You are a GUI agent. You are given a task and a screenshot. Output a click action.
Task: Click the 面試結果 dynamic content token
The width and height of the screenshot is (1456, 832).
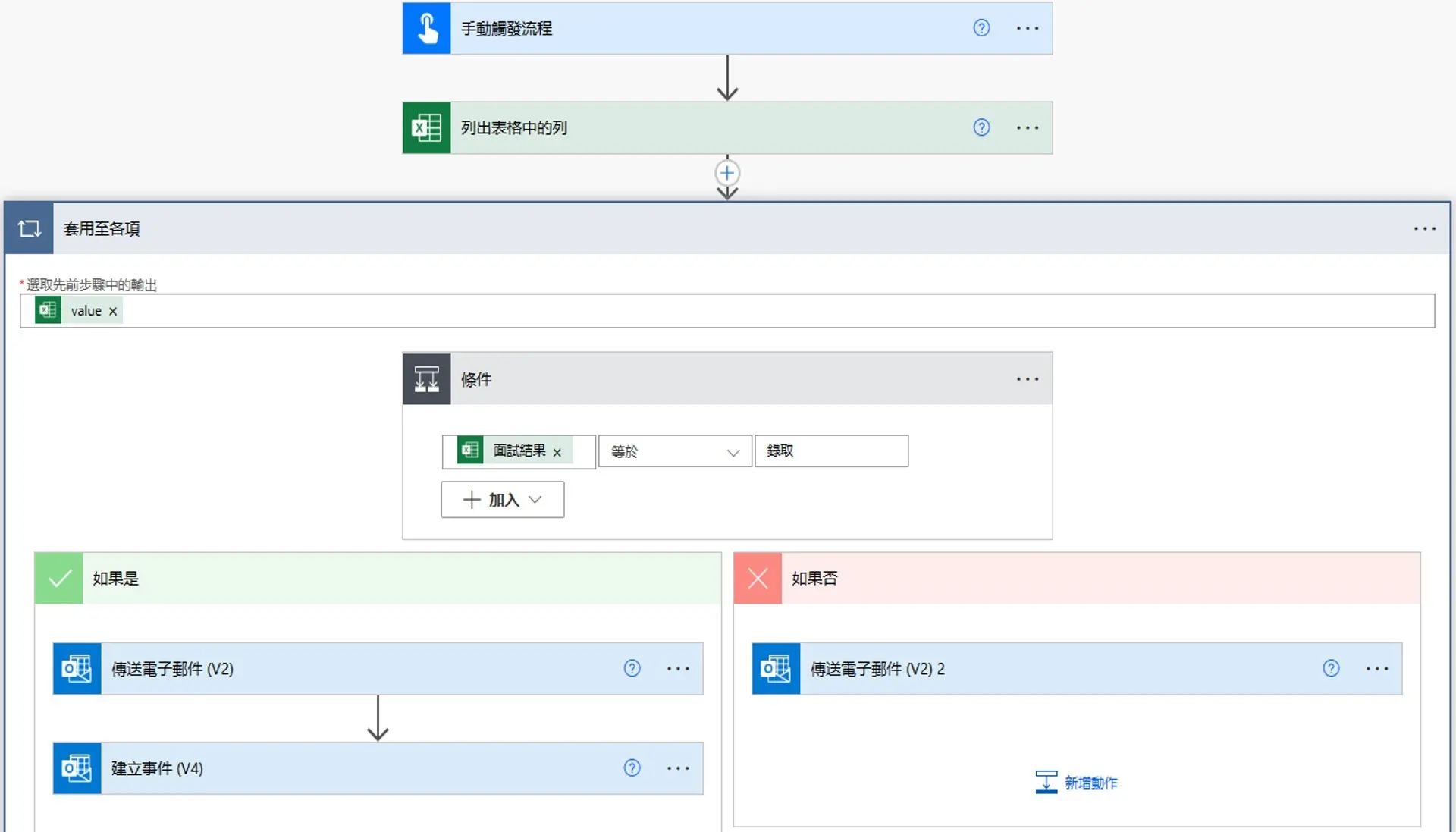pyautogui.click(x=515, y=451)
